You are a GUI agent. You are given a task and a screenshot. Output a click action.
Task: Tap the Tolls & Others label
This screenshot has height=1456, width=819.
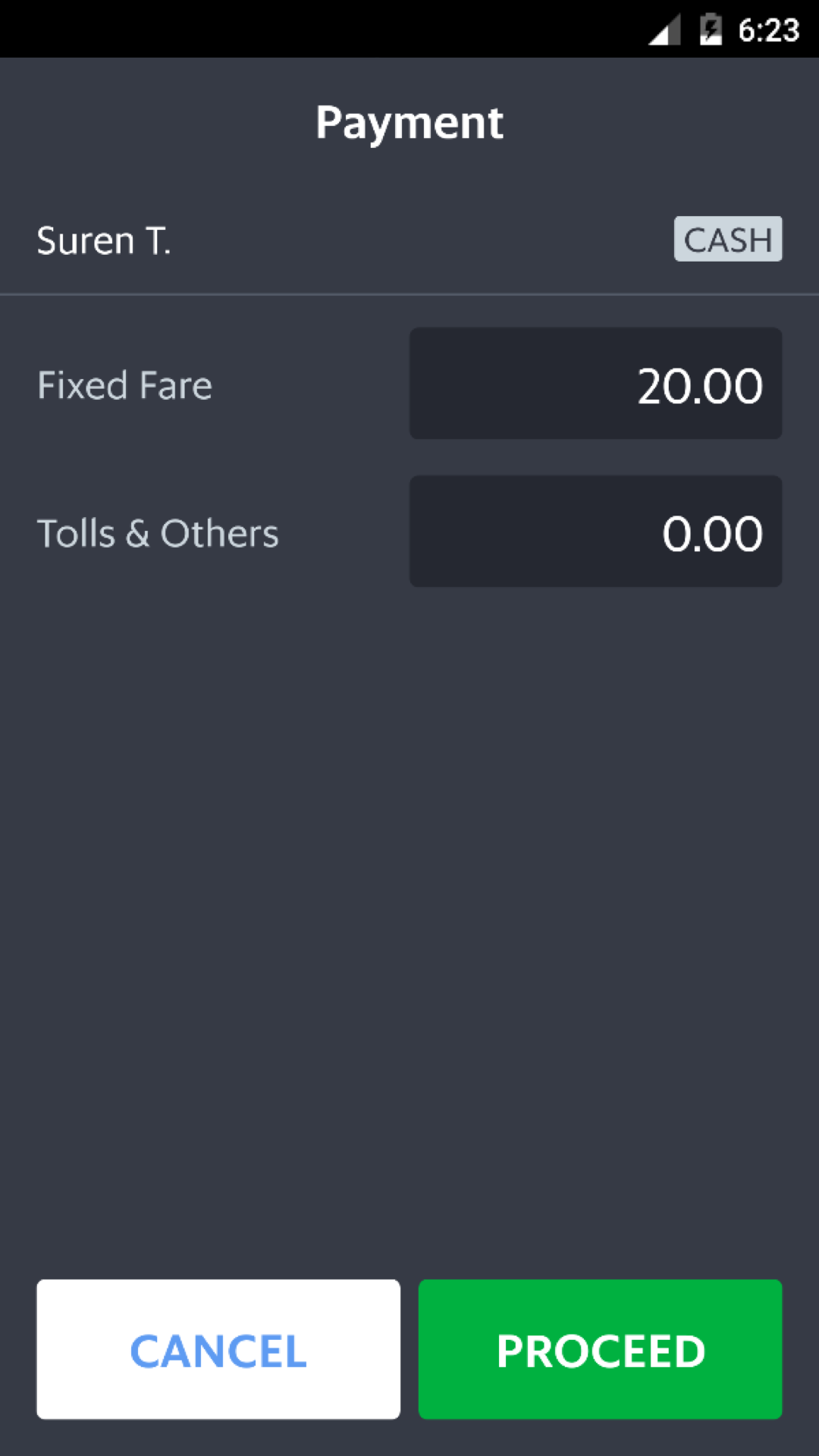158,533
